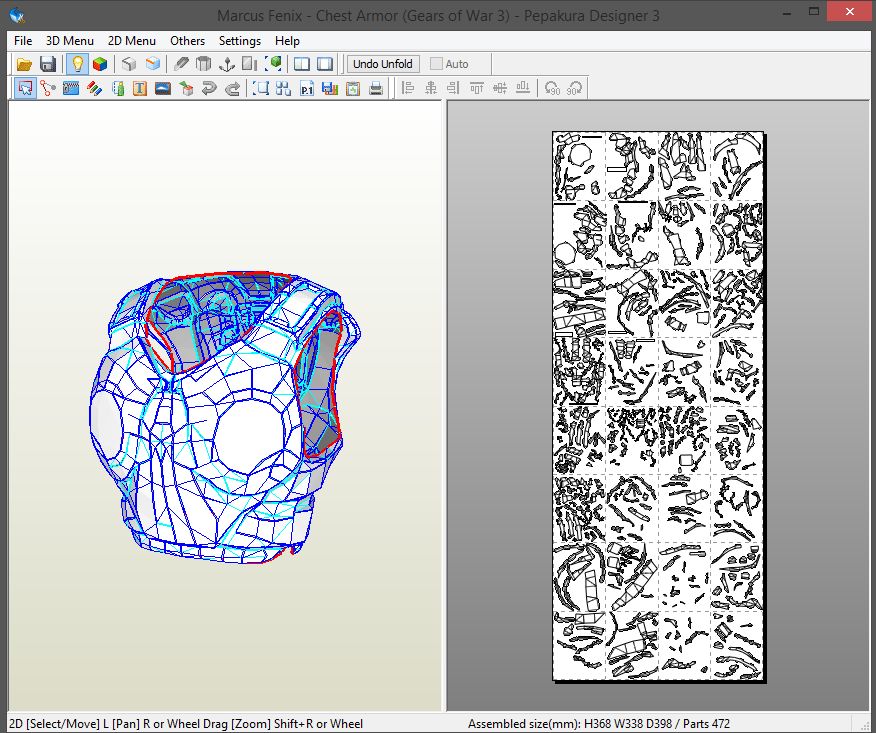Open the 3D Menu
Screen dimensions: 876x733
coord(70,41)
